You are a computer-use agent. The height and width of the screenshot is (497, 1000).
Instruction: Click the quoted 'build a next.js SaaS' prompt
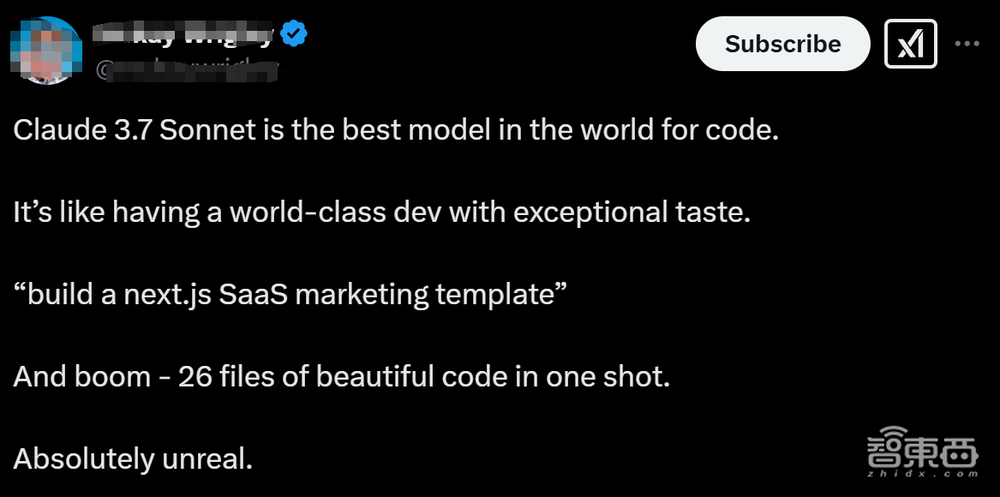click(291, 296)
